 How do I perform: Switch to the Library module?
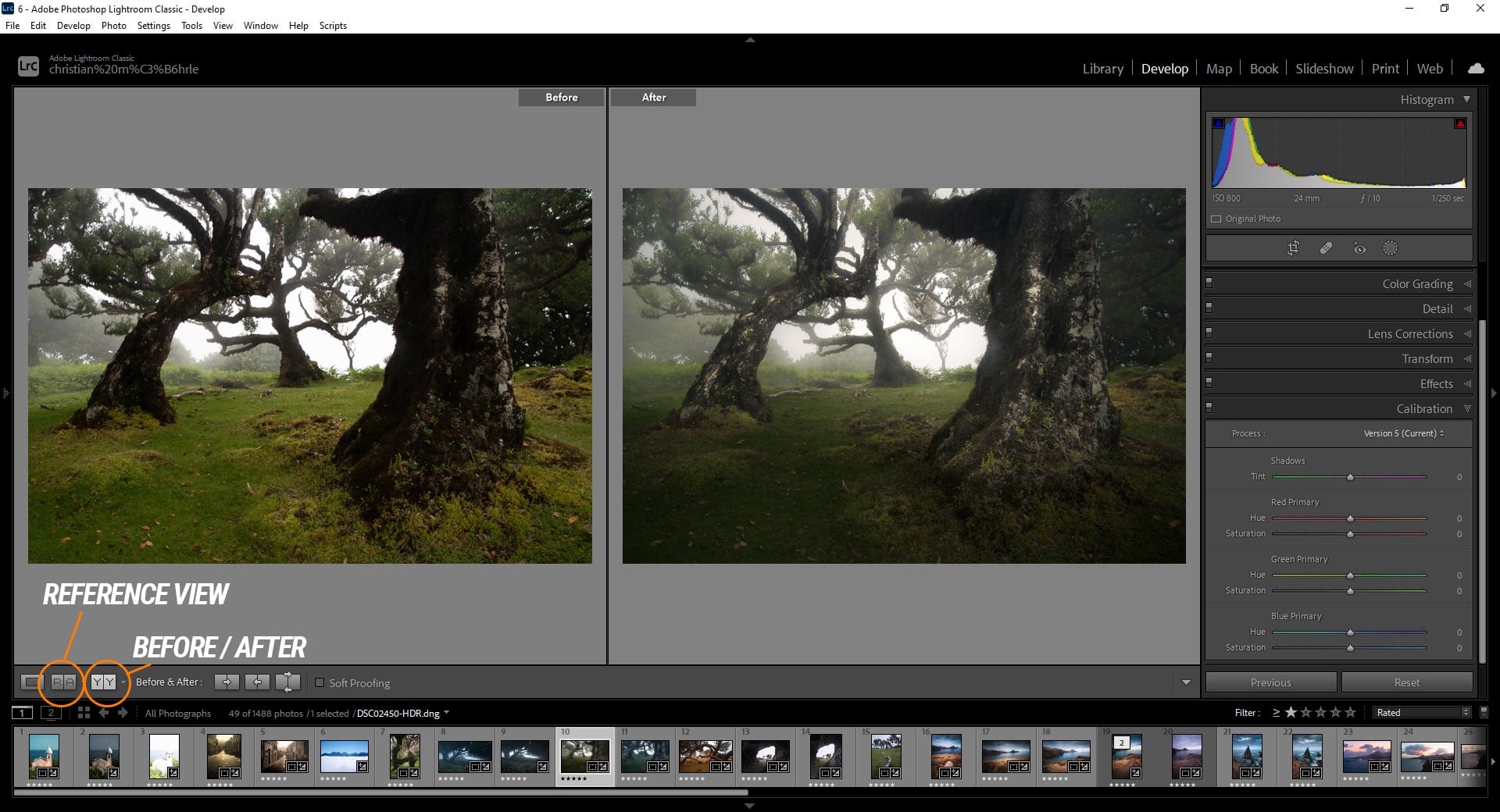pyautogui.click(x=1102, y=68)
